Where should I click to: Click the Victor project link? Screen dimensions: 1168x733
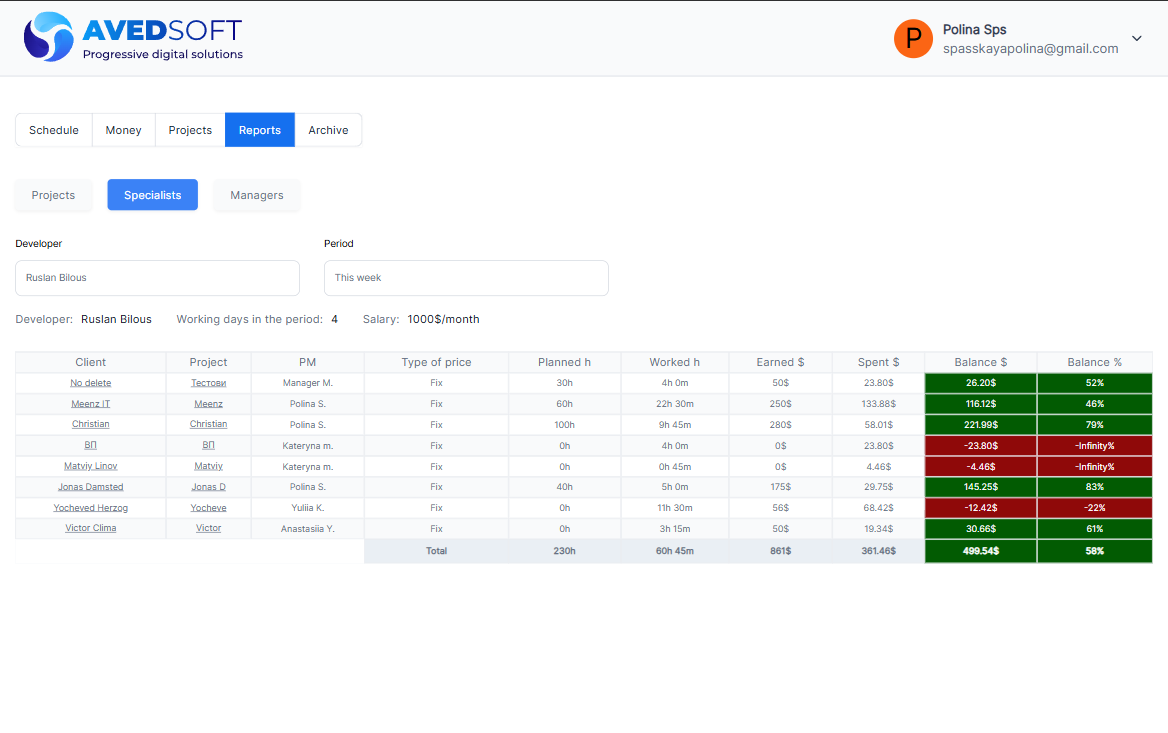208,528
